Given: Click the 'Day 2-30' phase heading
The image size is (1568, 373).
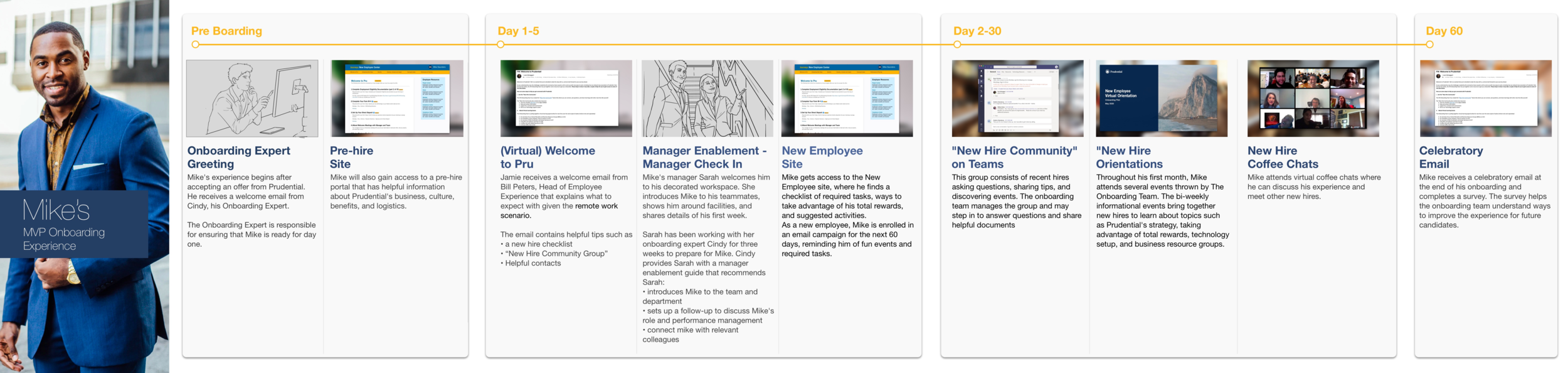Looking at the screenshot, I should tap(977, 31).
